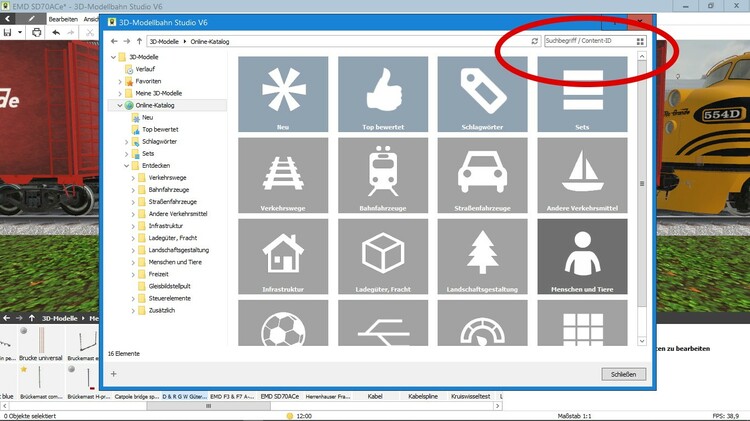Click the save icon in main toolbar
The image size is (750, 421).
[x=7, y=33]
